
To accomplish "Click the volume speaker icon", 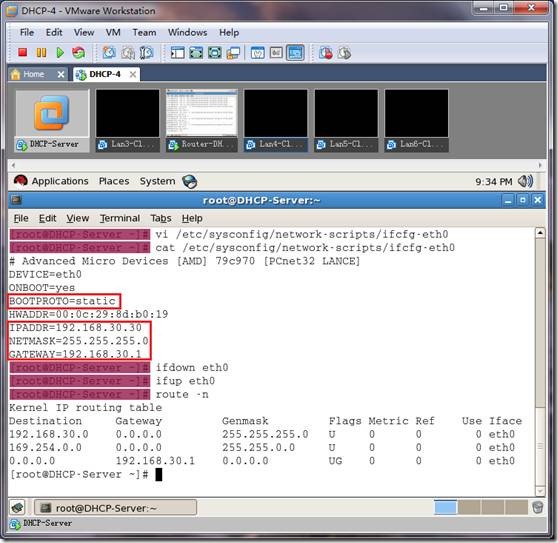I will click(525, 181).
